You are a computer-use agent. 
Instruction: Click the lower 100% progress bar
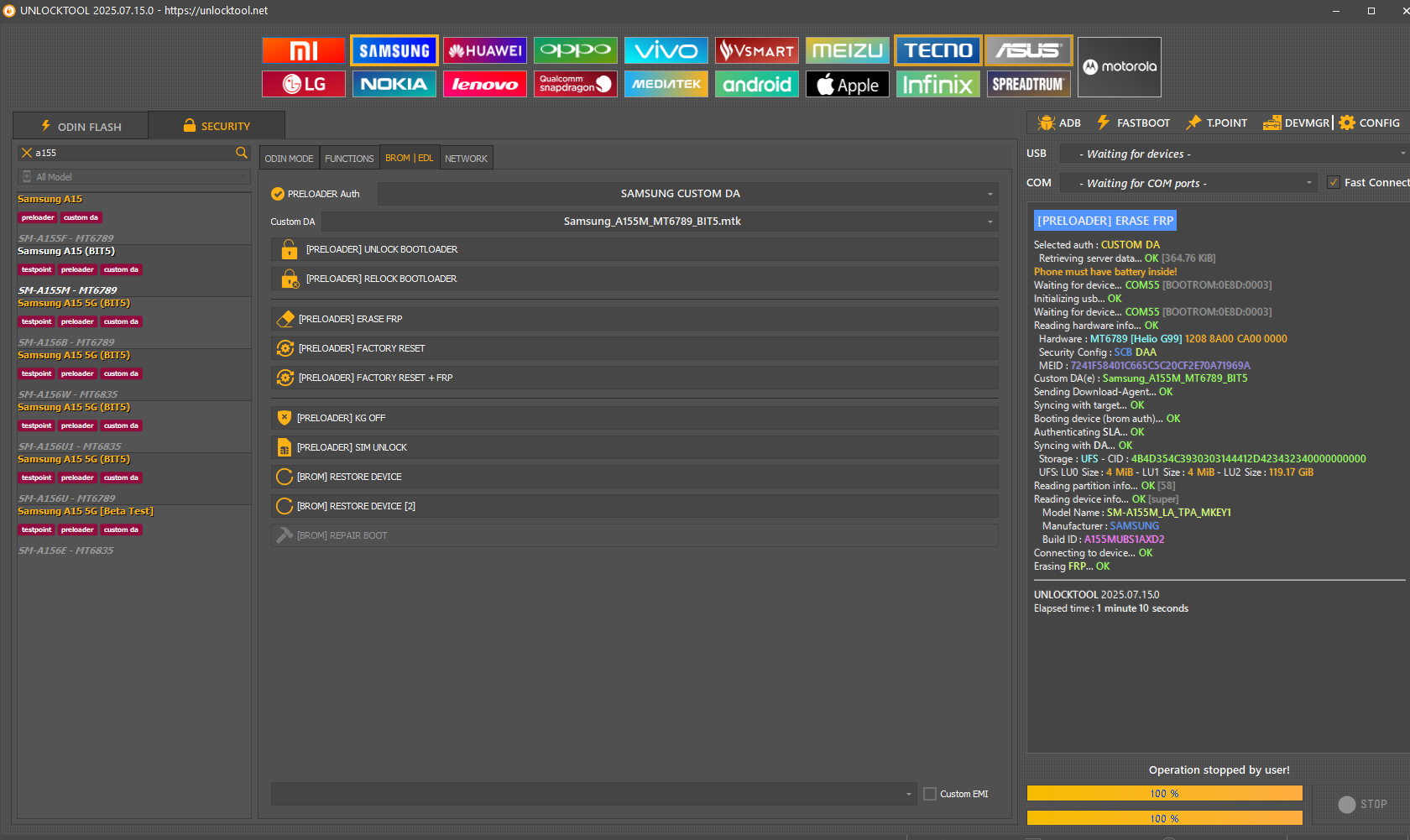[1164, 818]
